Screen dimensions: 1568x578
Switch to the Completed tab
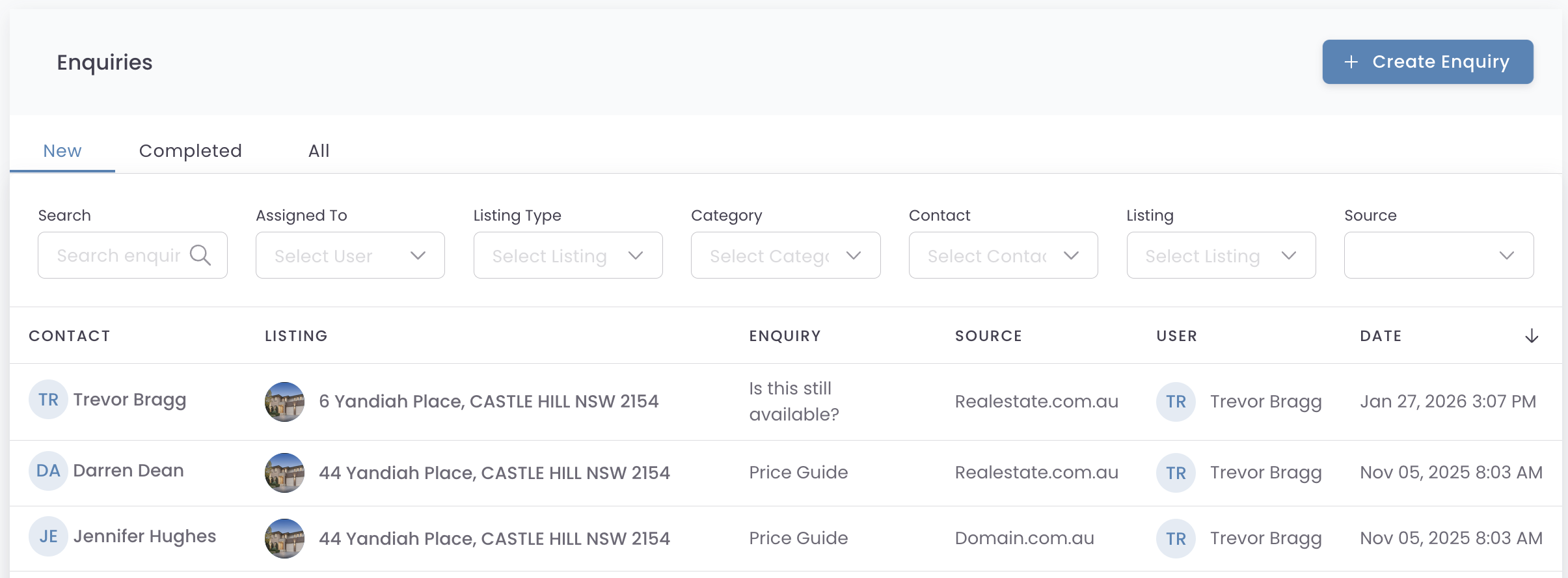point(190,151)
